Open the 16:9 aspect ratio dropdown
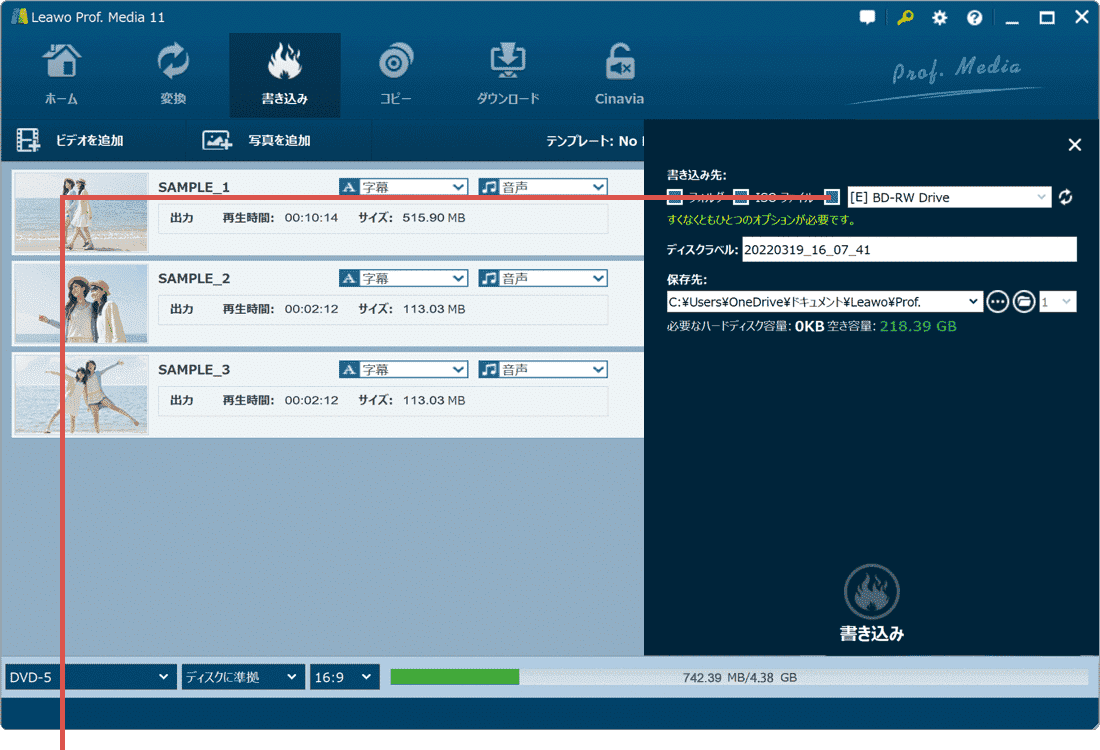 click(x=345, y=677)
